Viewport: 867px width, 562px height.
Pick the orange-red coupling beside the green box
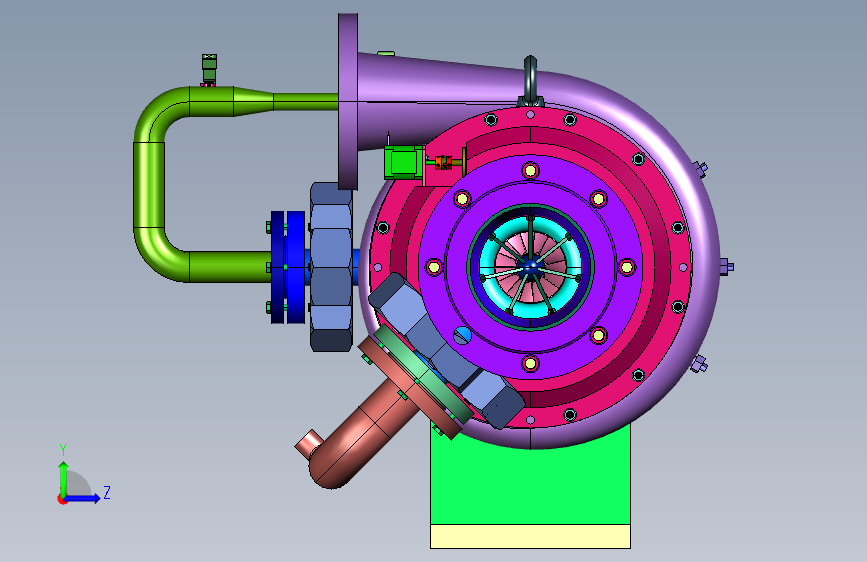pos(443,163)
